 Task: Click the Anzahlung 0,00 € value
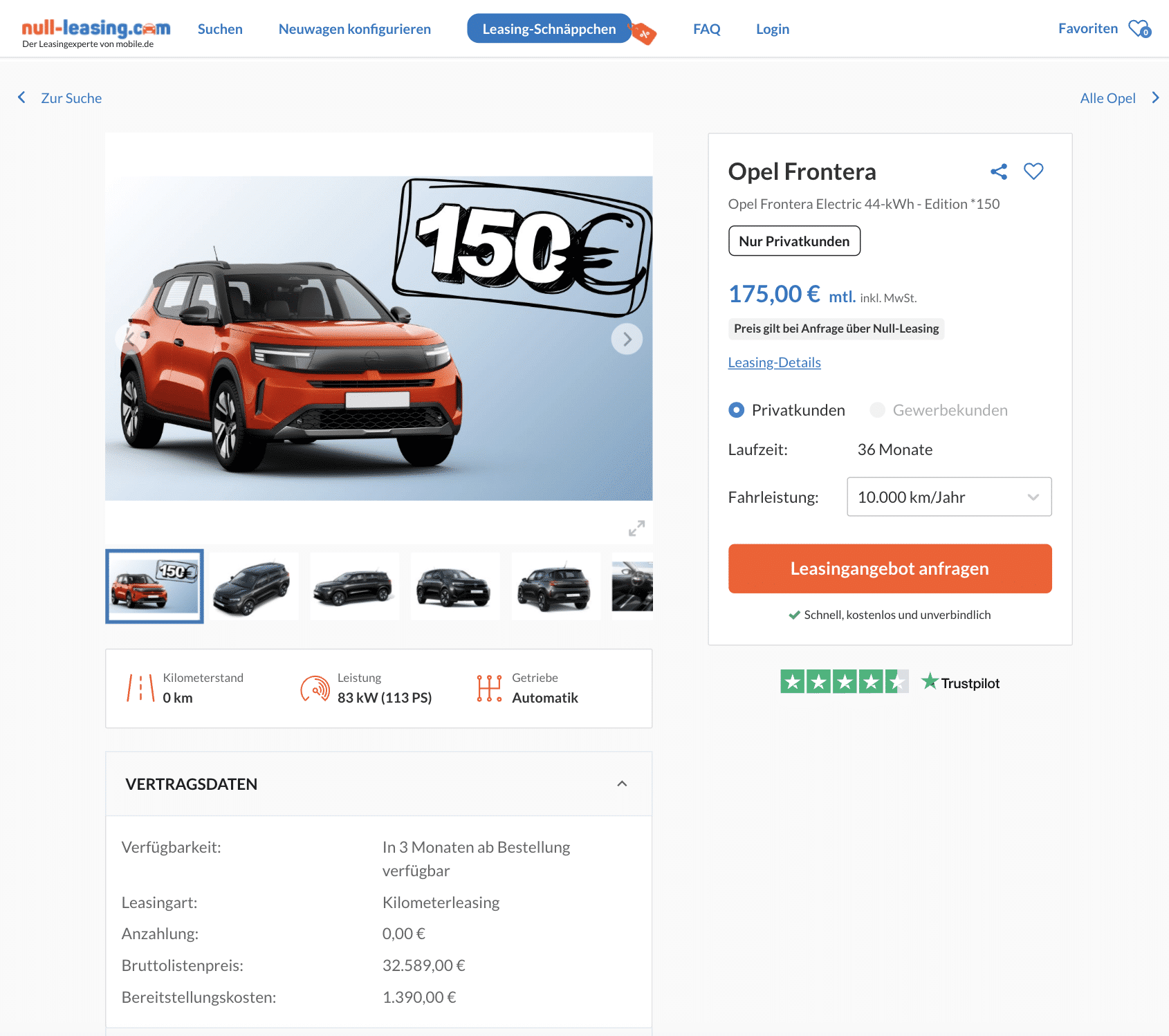click(404, 934)
